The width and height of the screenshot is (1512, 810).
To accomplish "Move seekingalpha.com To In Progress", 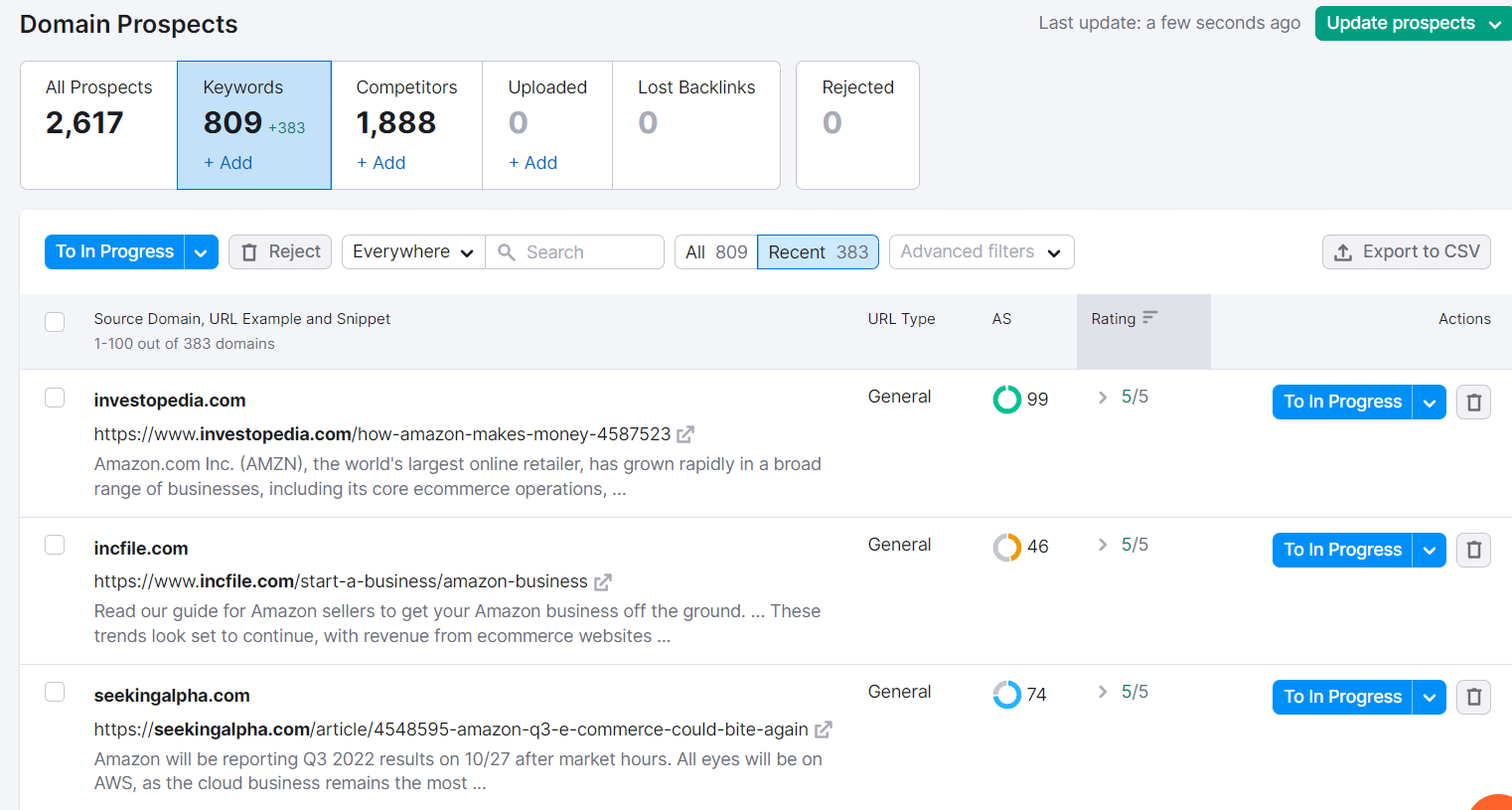I will [x=1342, y=697].
